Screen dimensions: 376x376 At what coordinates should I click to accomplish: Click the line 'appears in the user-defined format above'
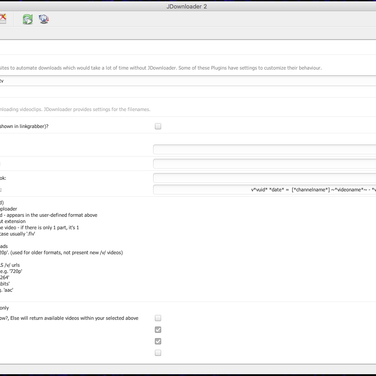[52, 215]
